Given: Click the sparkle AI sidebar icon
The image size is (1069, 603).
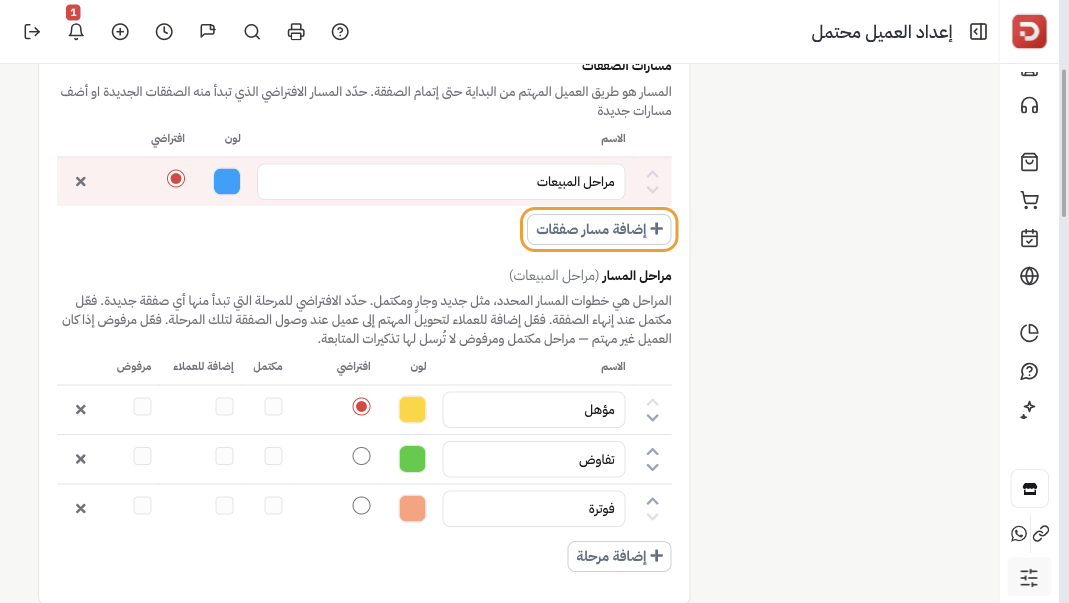Looking at the screenshot, I should 1029,409.
